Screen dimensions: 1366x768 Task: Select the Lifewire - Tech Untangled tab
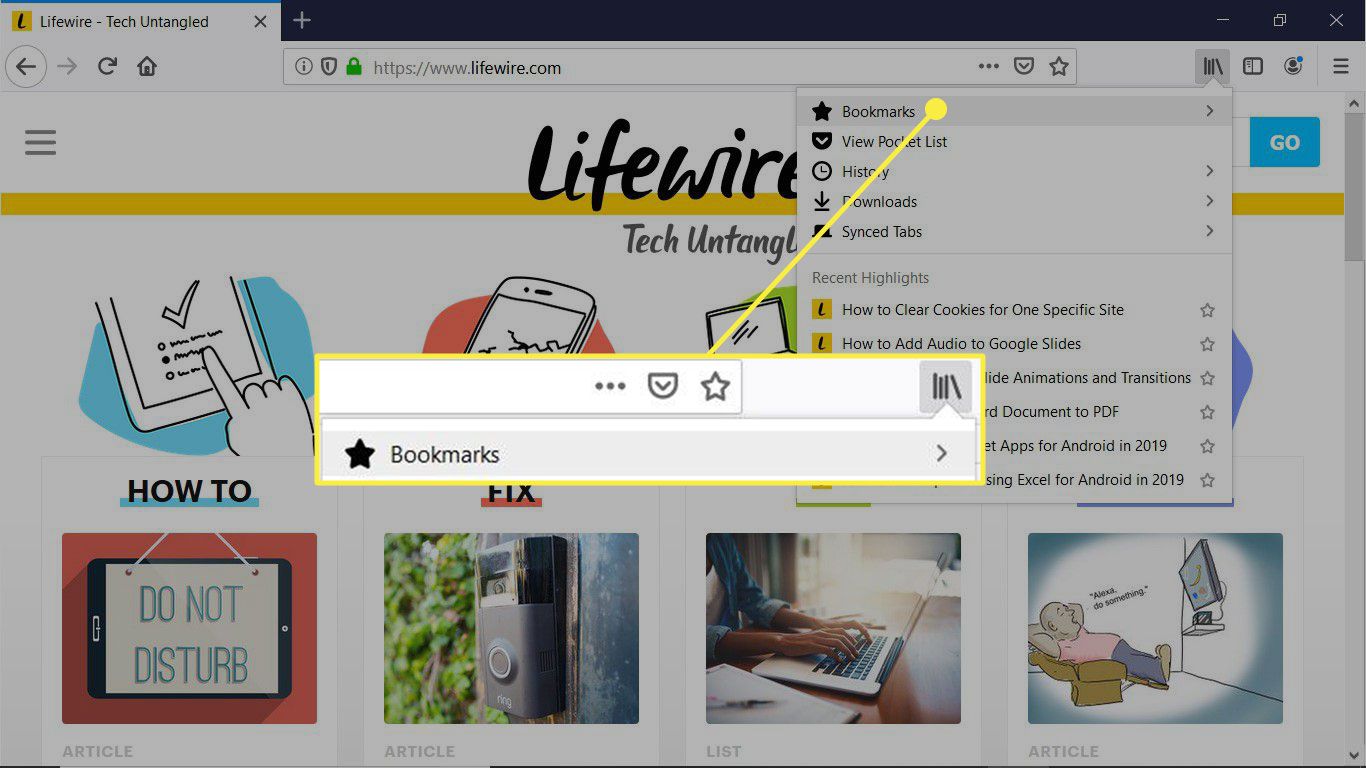(x=140, y=20)
